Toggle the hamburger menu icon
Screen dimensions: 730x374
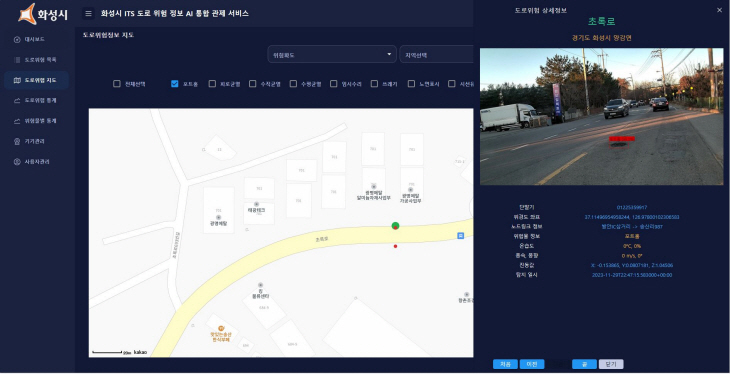coord(88,14)
